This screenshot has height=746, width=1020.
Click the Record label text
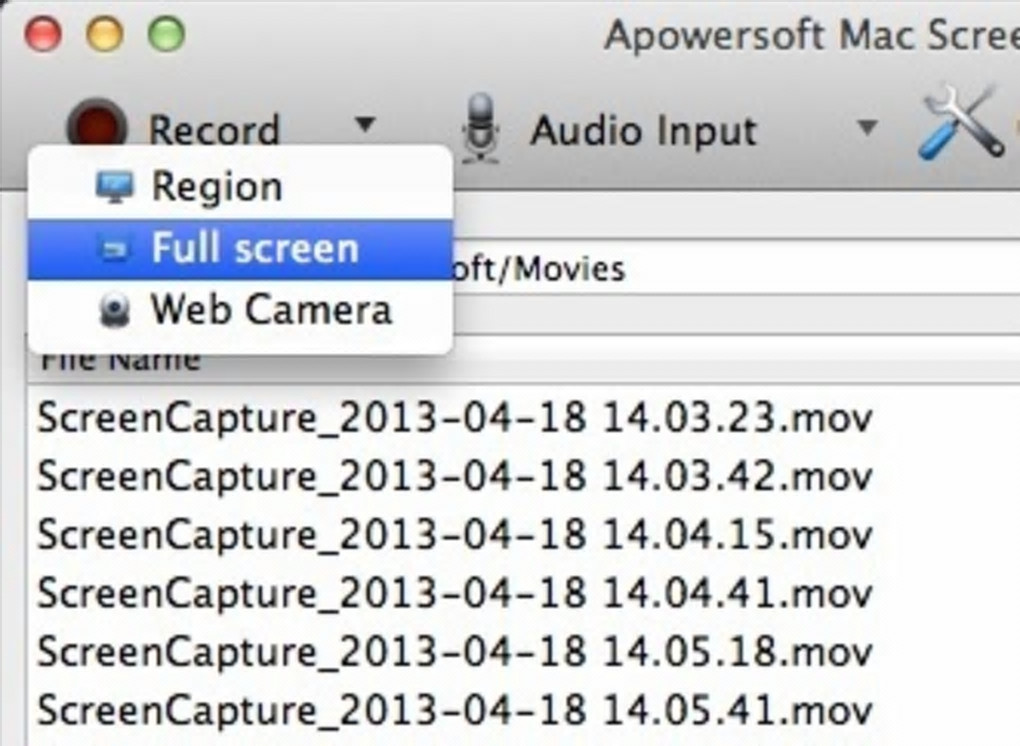point(214,130)
